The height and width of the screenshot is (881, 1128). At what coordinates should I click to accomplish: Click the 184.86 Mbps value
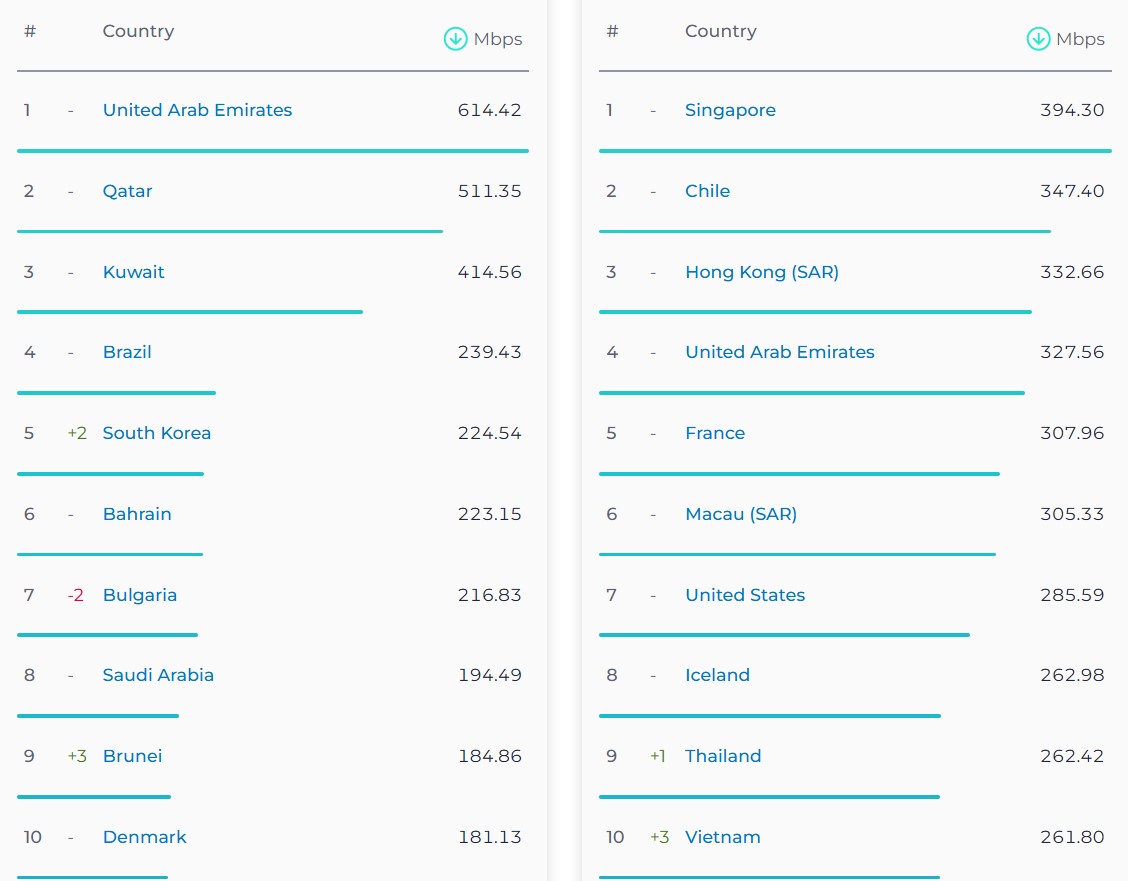point(489,756)
